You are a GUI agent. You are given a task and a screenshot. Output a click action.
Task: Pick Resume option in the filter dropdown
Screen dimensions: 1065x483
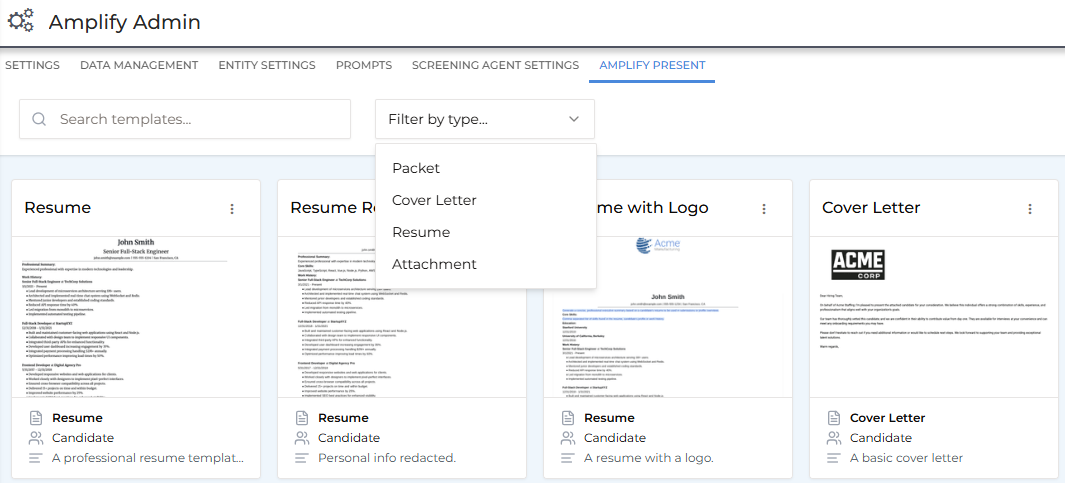click(x=421, y=232)
